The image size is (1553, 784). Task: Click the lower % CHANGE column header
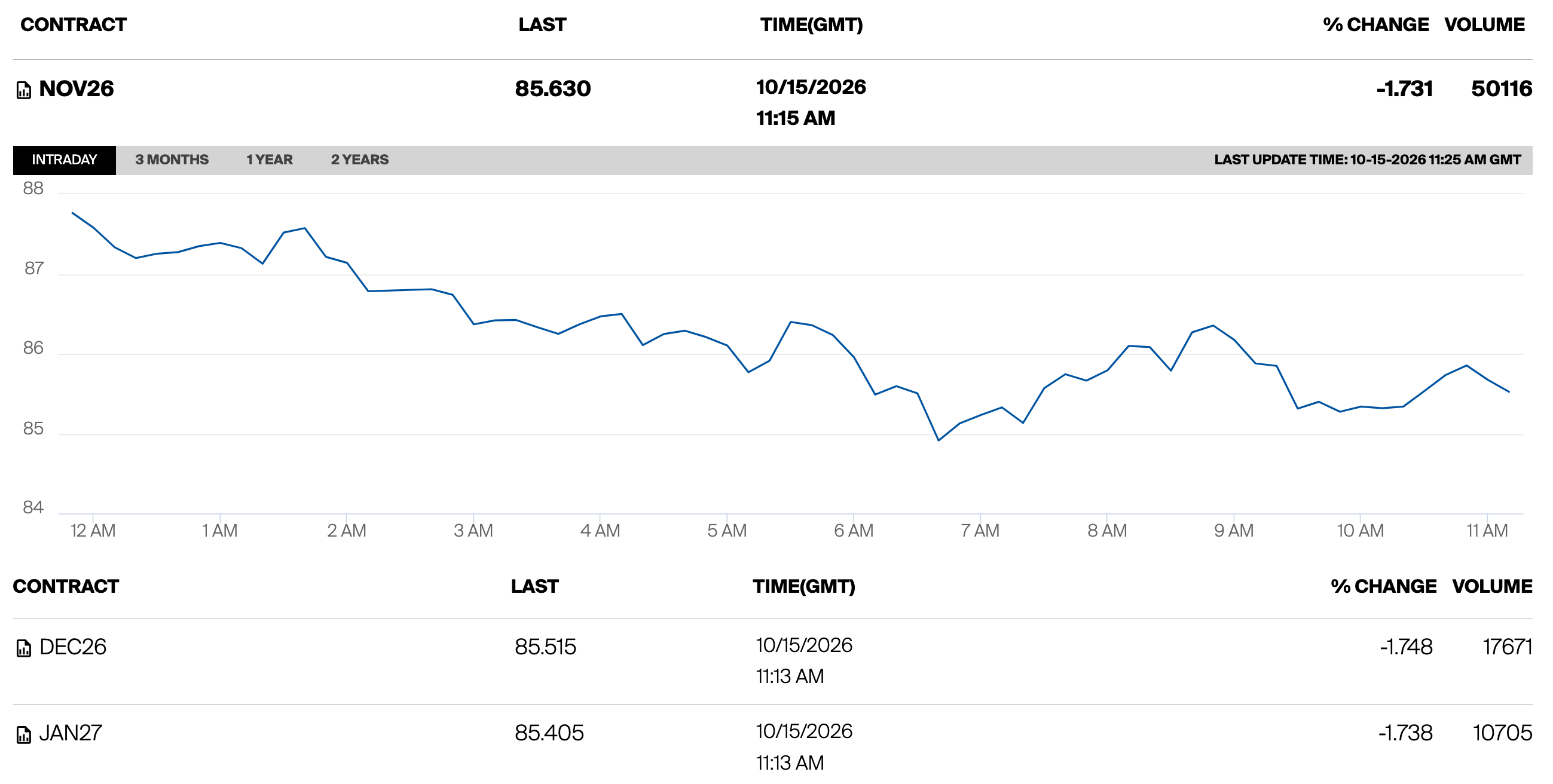tap(1384, 586)
